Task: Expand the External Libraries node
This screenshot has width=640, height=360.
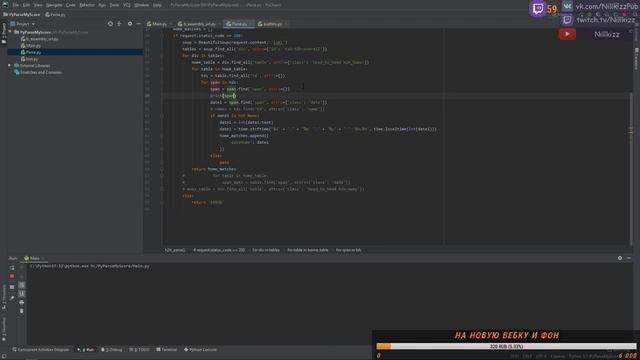Action: 9,66
